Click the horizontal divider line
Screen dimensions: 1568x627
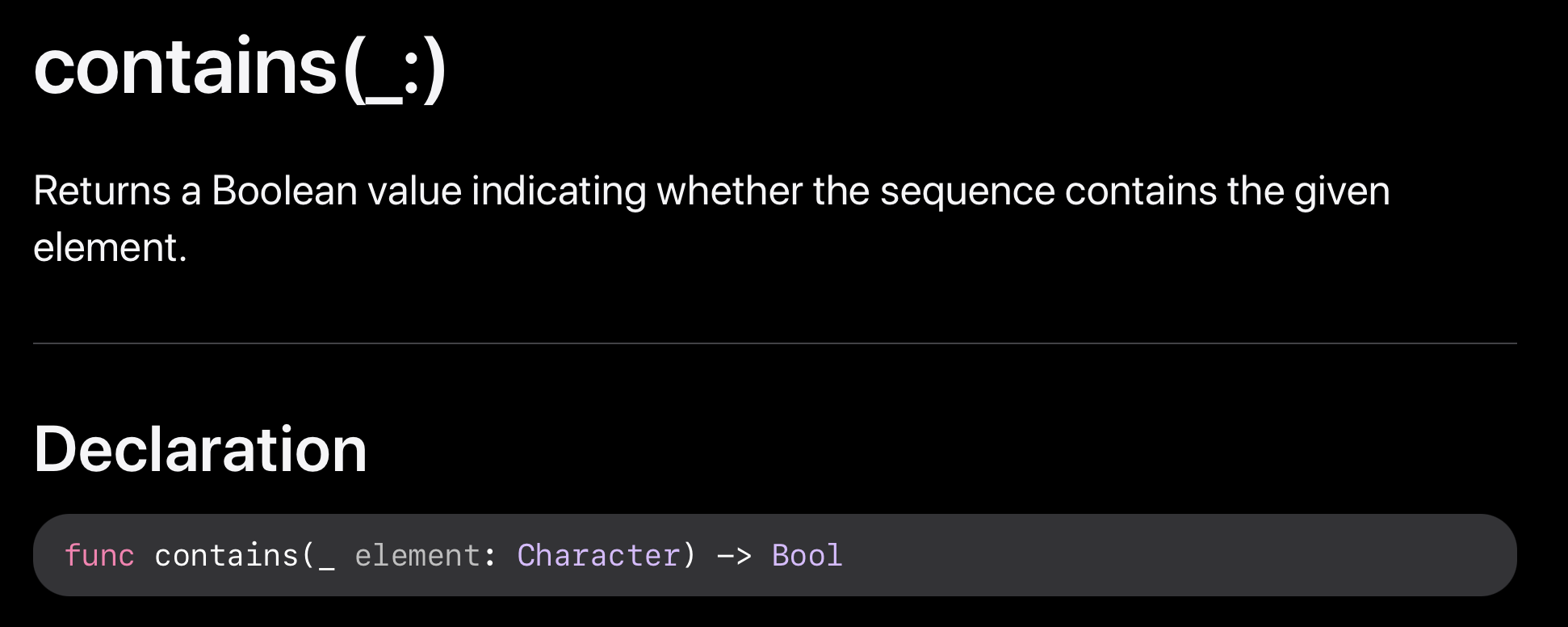[x=775, y=343]
